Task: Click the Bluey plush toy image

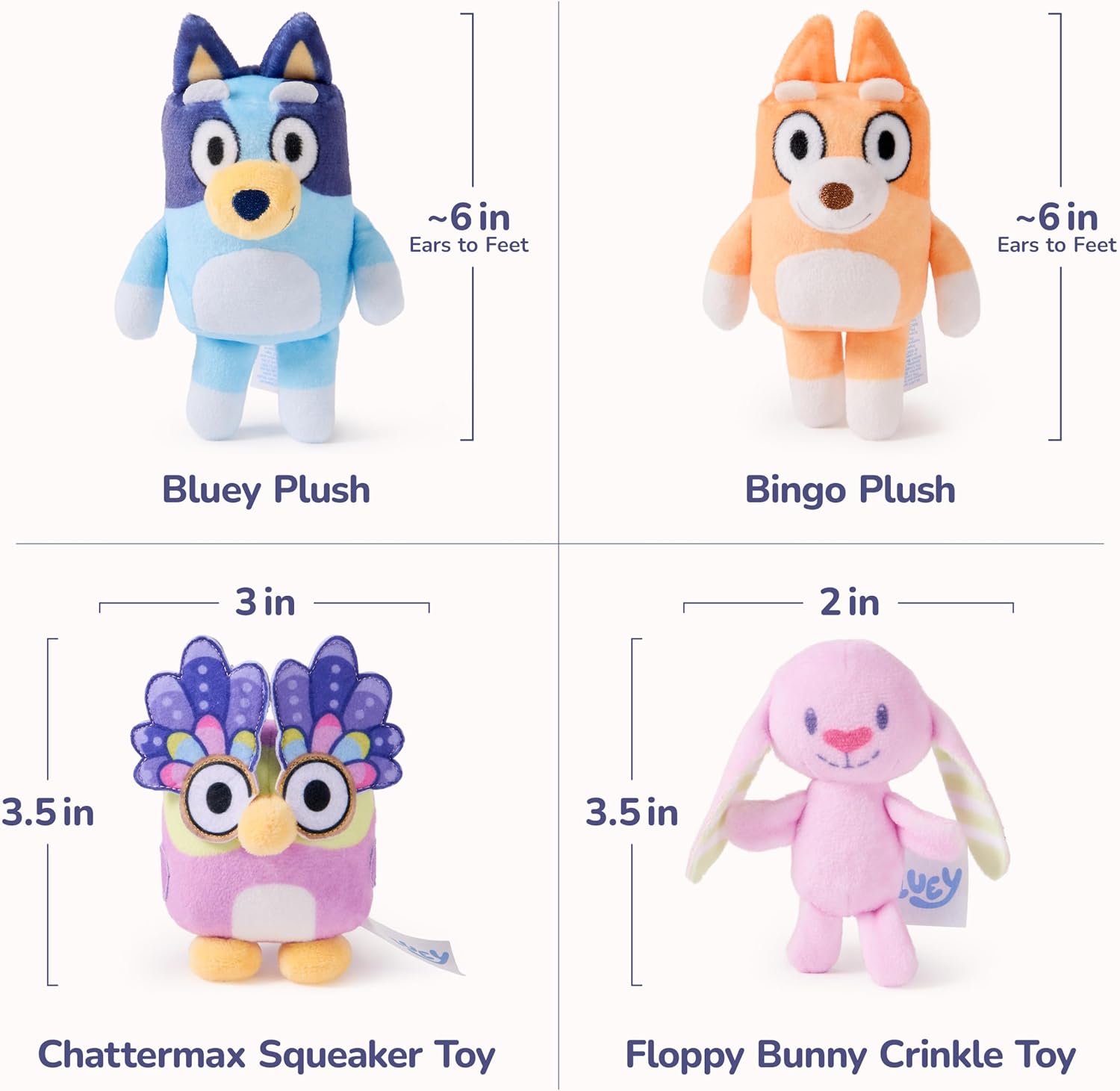Action: coord(258,228)
